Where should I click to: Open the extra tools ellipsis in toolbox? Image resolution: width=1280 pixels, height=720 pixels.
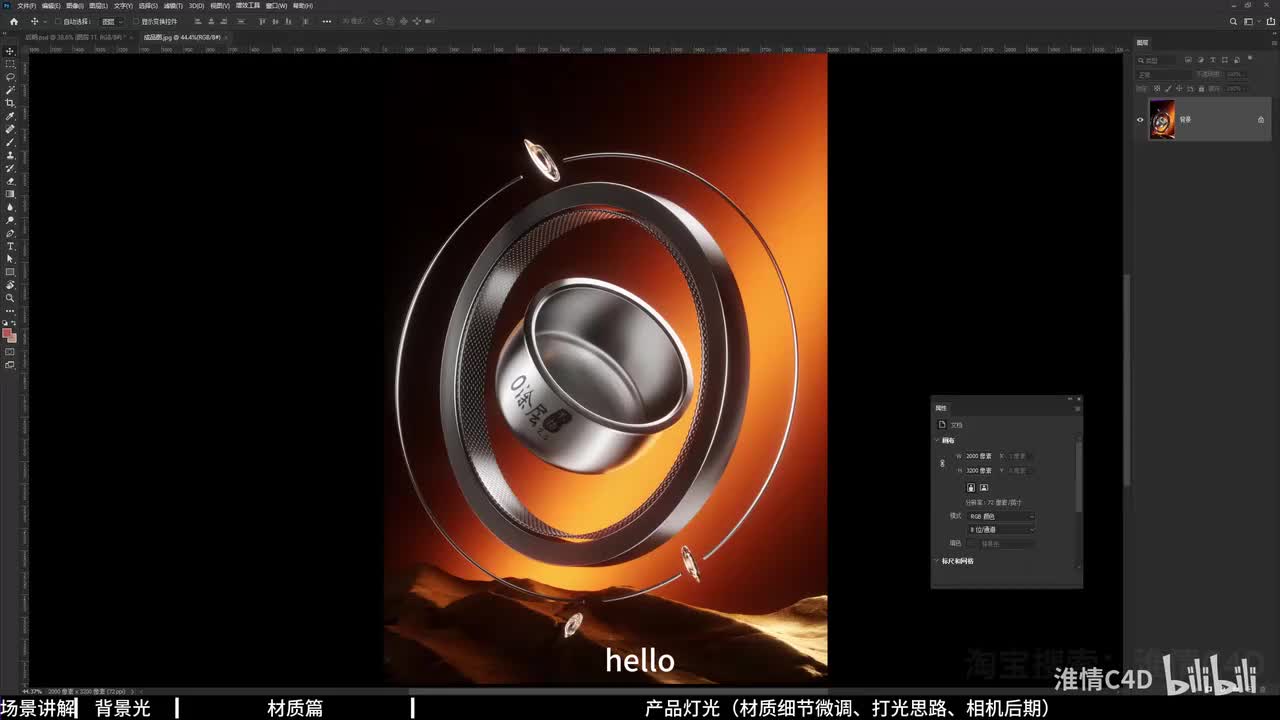coord(10,311)
